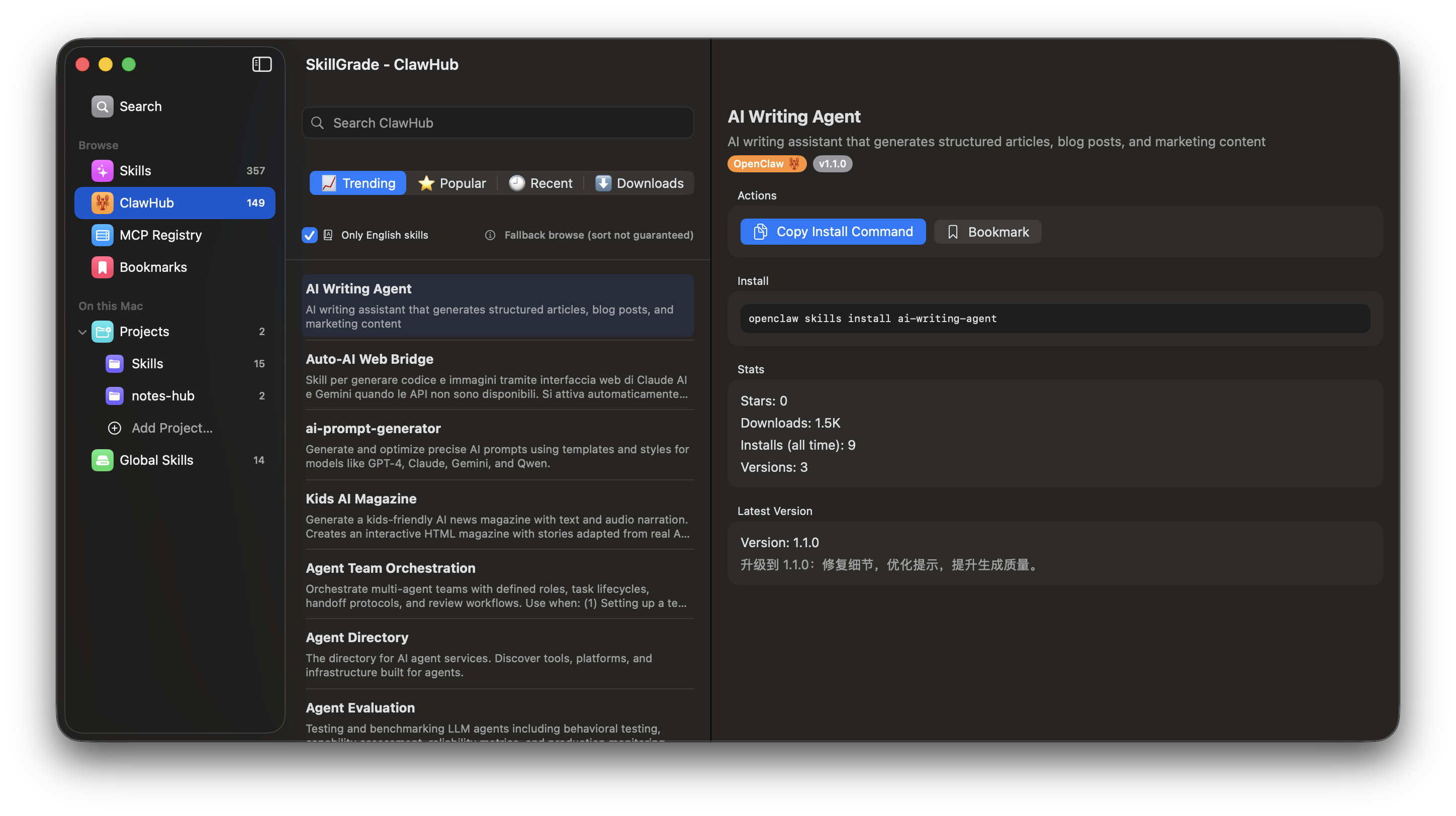Click the Installs (all time): 9 stat

[x=797, y=445]
